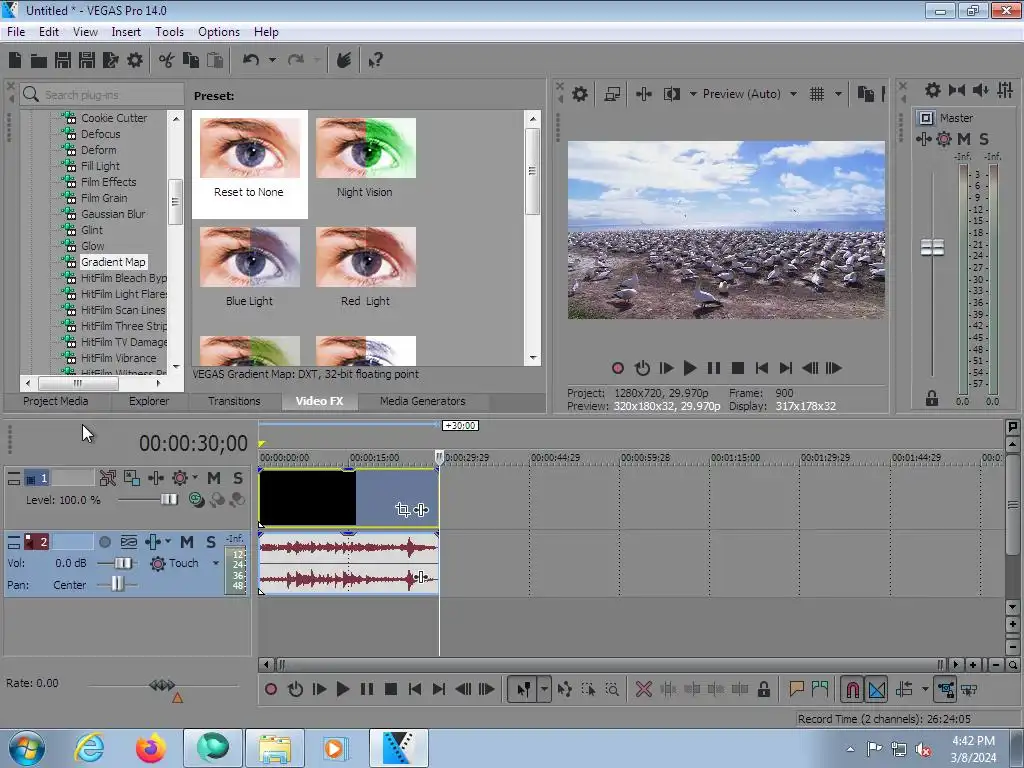
Task: Toggle the Lock Envelopes to Events button
Action: [945, 690]
